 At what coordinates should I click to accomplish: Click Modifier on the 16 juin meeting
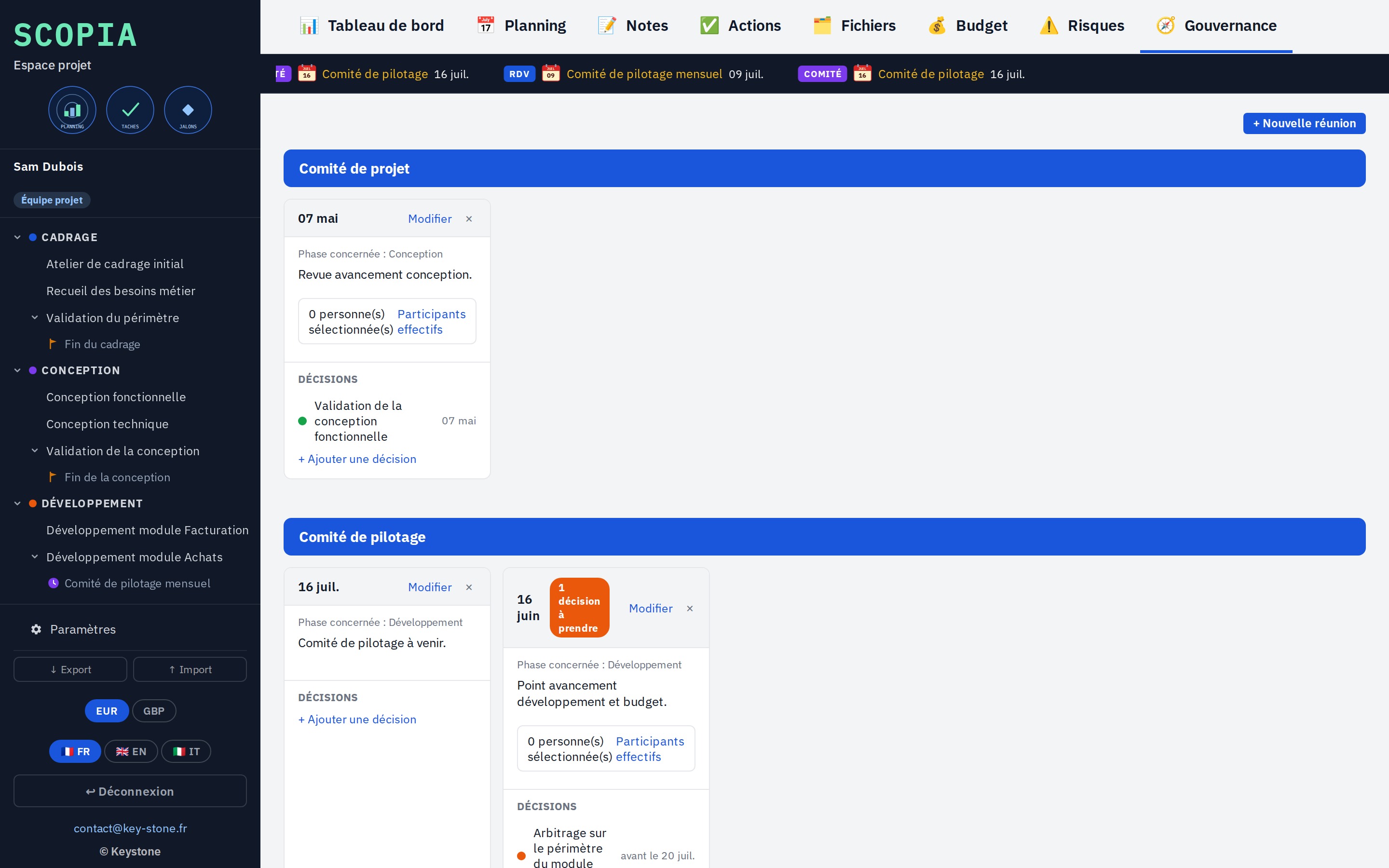pos(650,609)
